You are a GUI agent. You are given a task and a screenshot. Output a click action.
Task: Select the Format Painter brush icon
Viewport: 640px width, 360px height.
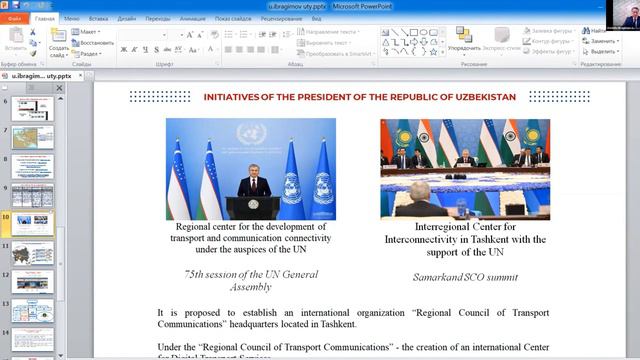tap(33, 53)
